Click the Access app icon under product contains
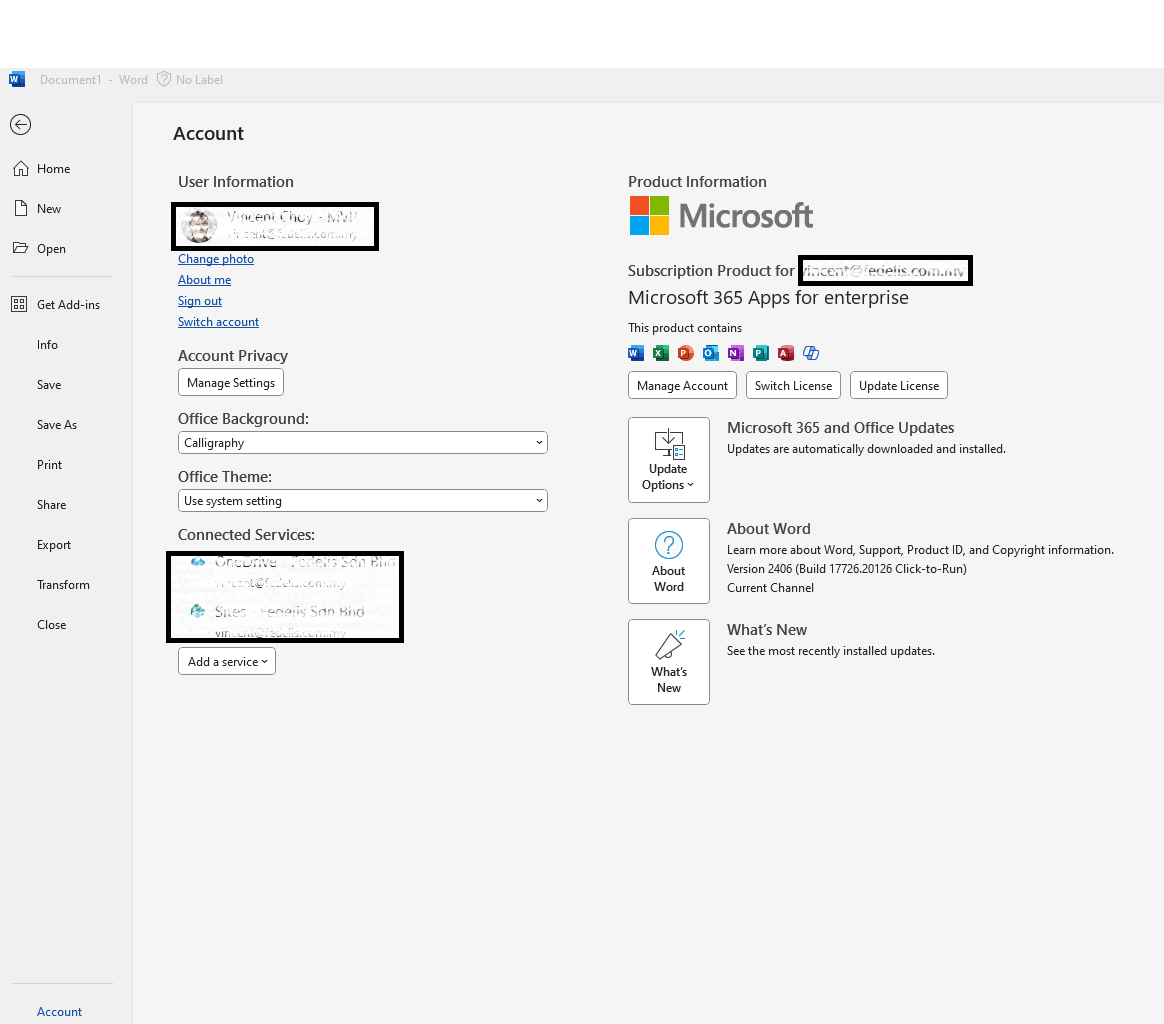 pyautogui.click(x=785, y=353)
